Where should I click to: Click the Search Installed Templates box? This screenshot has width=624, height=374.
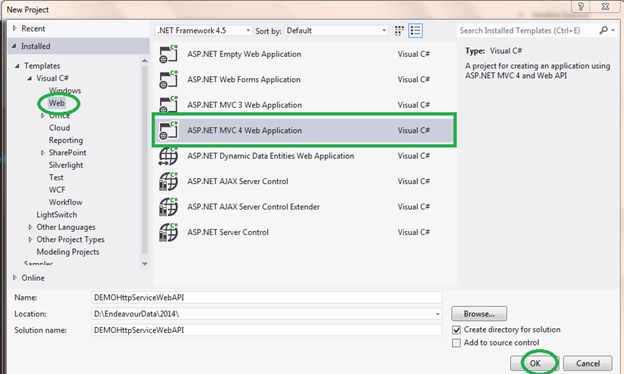tap(527, 31)
